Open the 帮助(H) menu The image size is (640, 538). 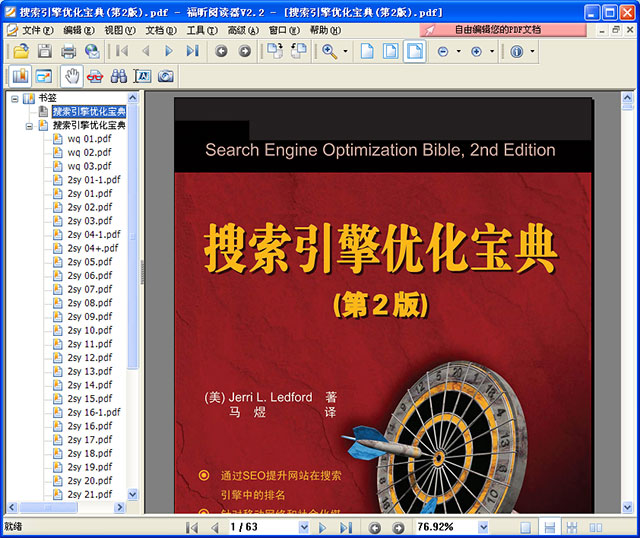325,30
